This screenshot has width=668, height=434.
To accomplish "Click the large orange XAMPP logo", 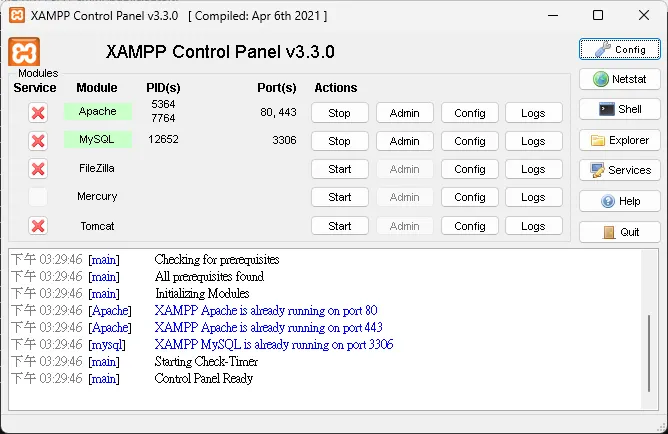I will [24, 52].
